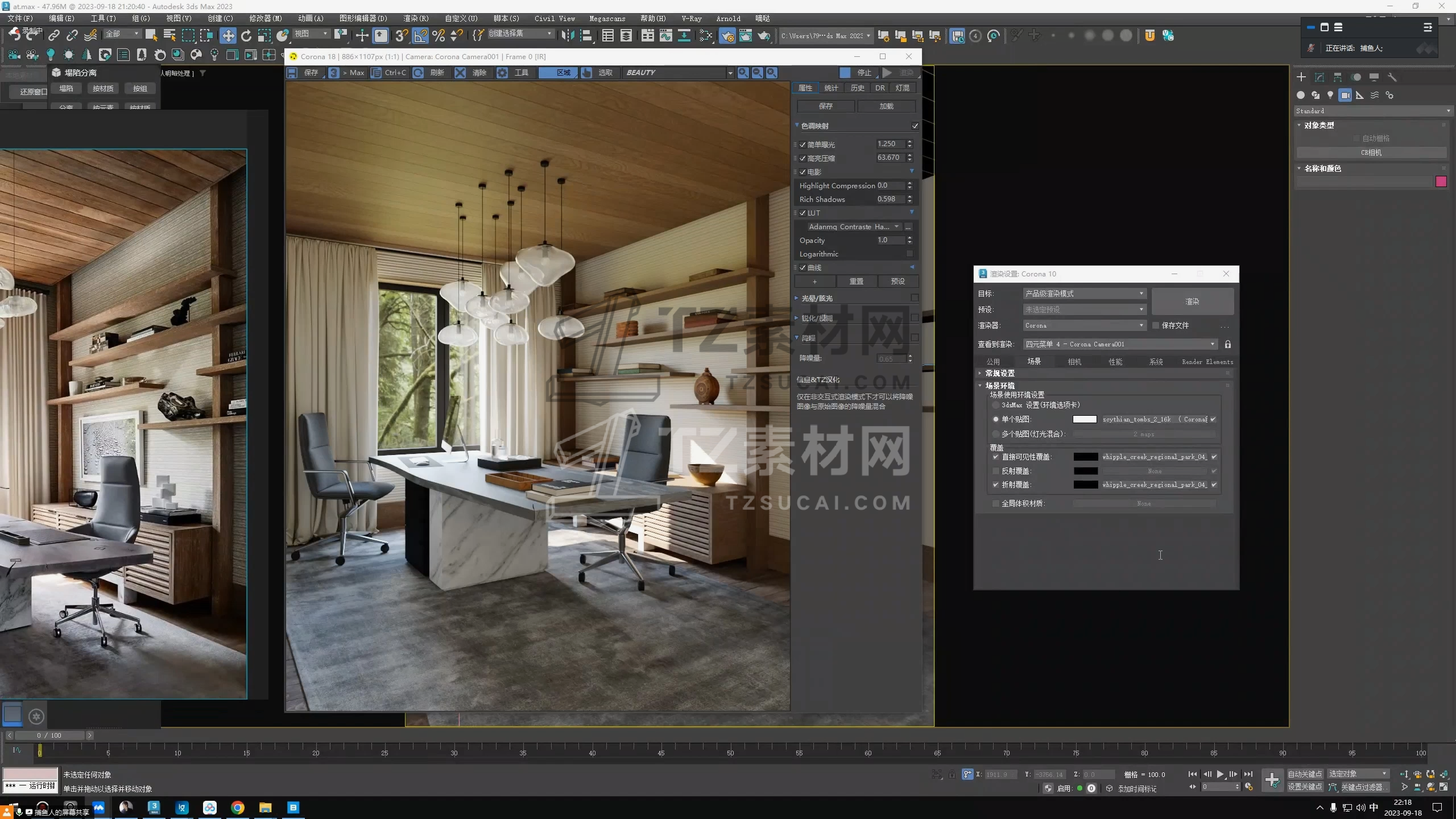Select the Move transform tool
This screenshot has width=1456, height=819.
click(x=227, y=36)
